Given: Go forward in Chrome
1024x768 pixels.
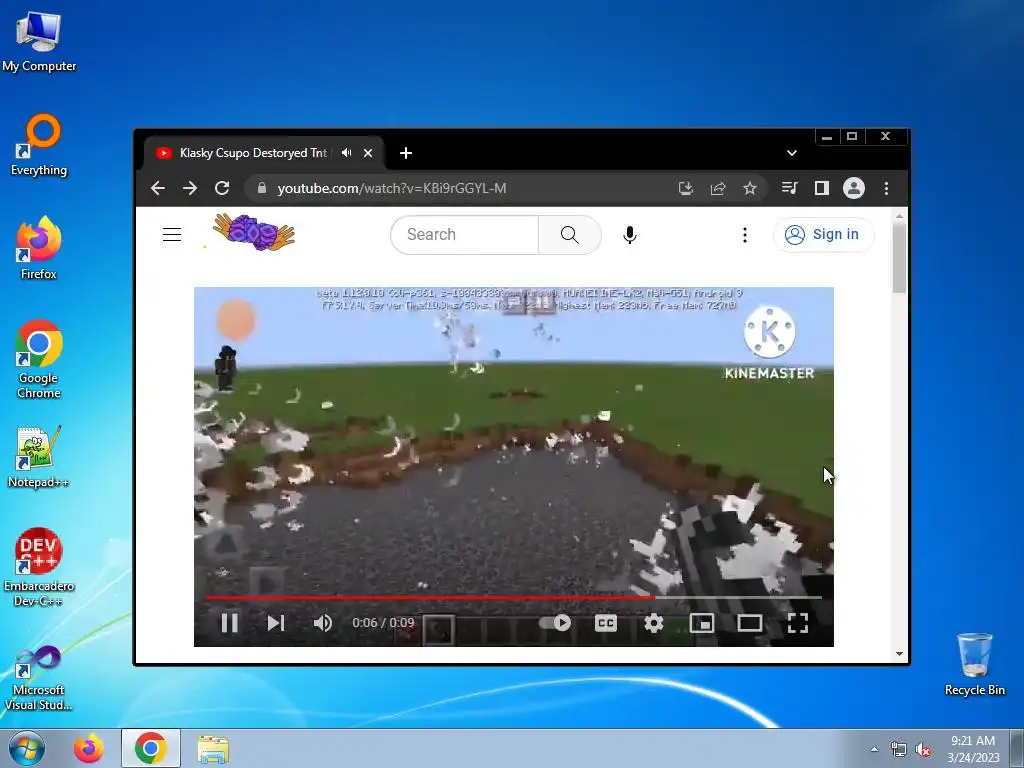Looking at the screenshot, I should 189,188.
